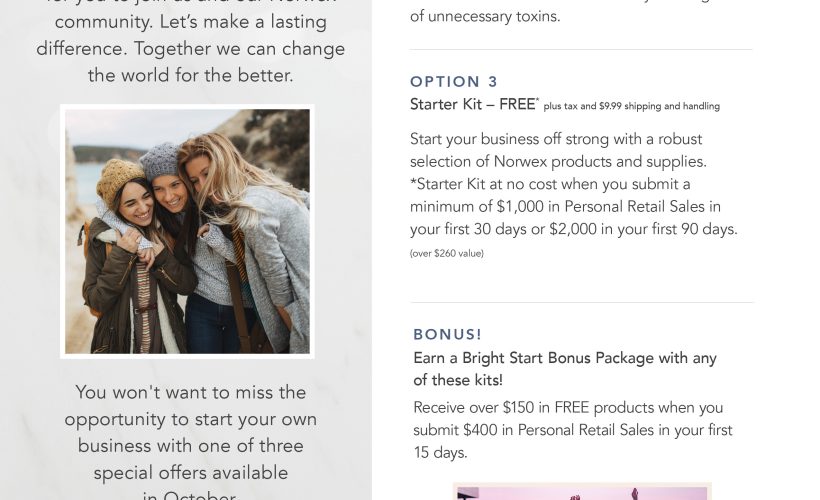Click the "plus tax and $9.99 shipping" note
This screenshot has width=820, height=500.
[632, 106]
